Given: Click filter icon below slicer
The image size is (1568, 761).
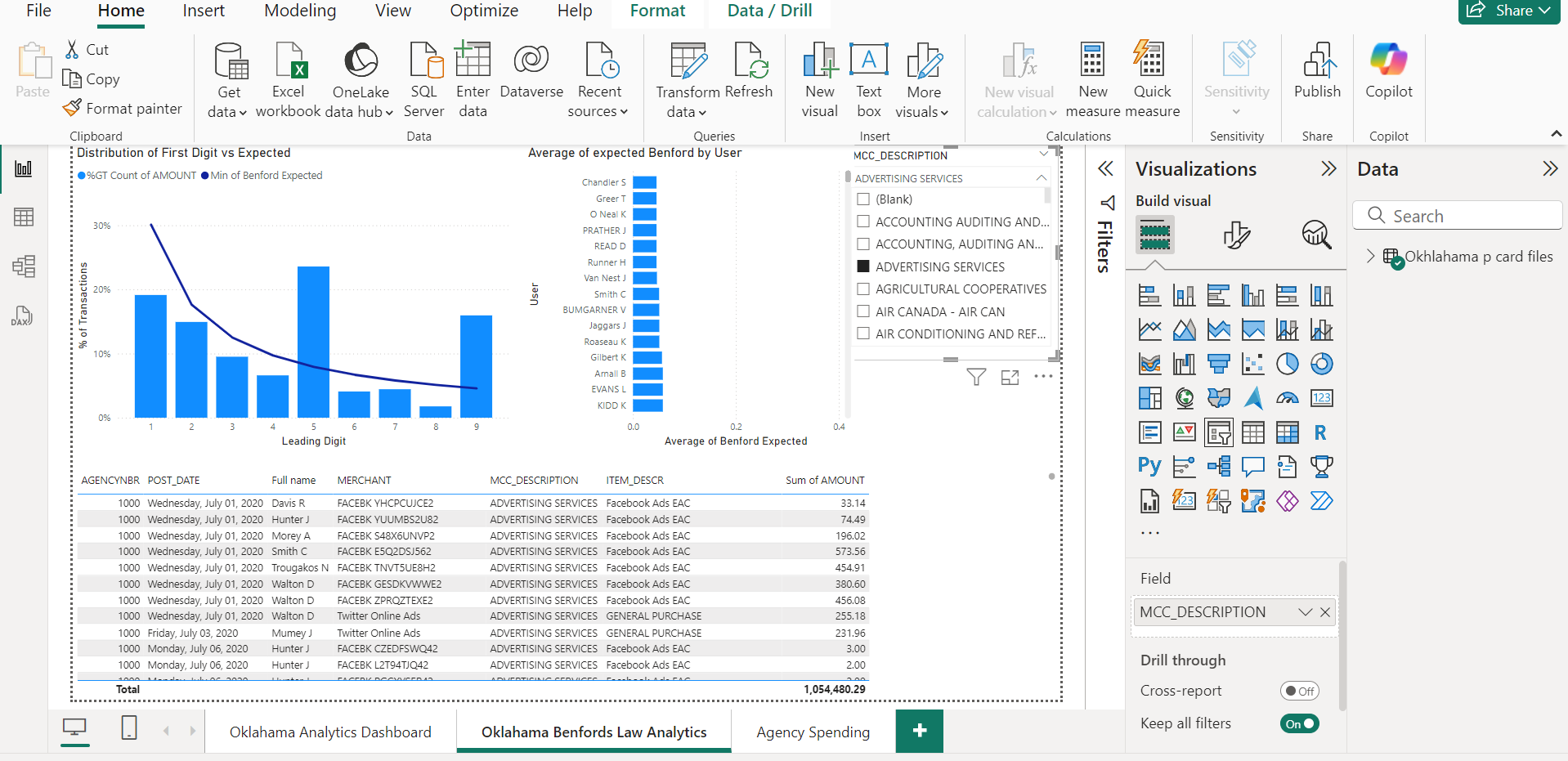Looking at the screenshot, I should coord(976,377).
